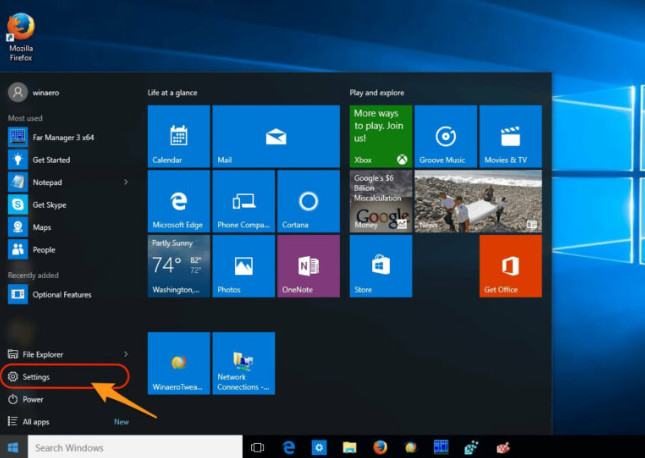Launch the OneNote tile
The image size is (645, 458).
click(309, 266)
